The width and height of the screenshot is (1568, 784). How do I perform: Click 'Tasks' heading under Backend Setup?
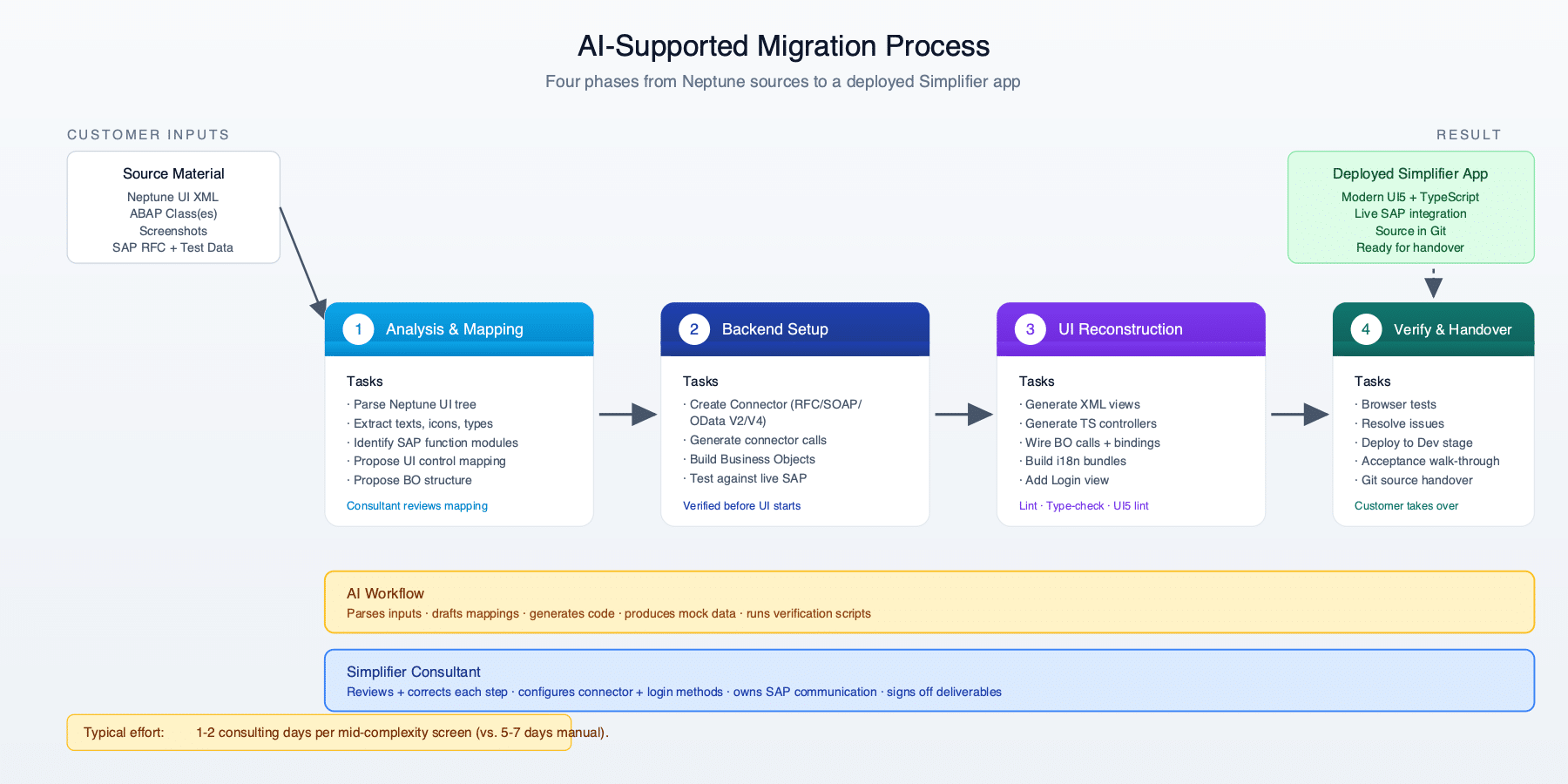click(x=700, y=381)
